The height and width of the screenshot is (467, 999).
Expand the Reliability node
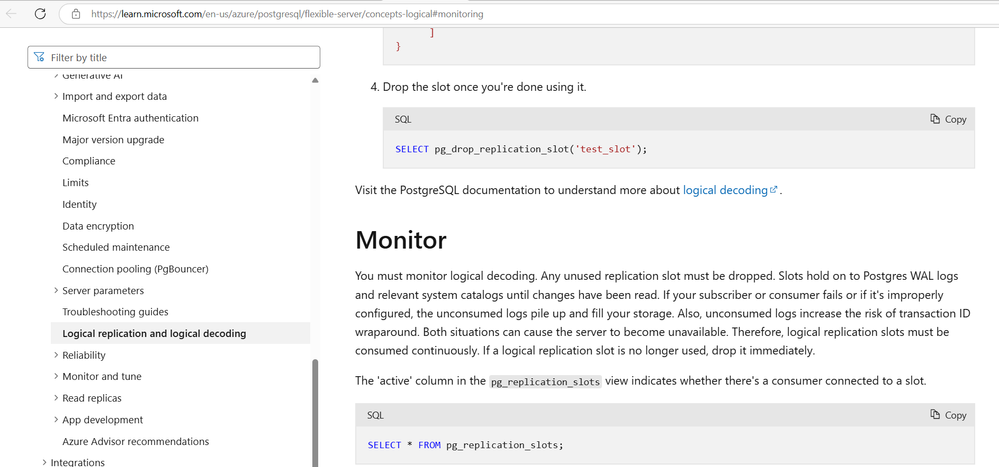click(56, 355)
